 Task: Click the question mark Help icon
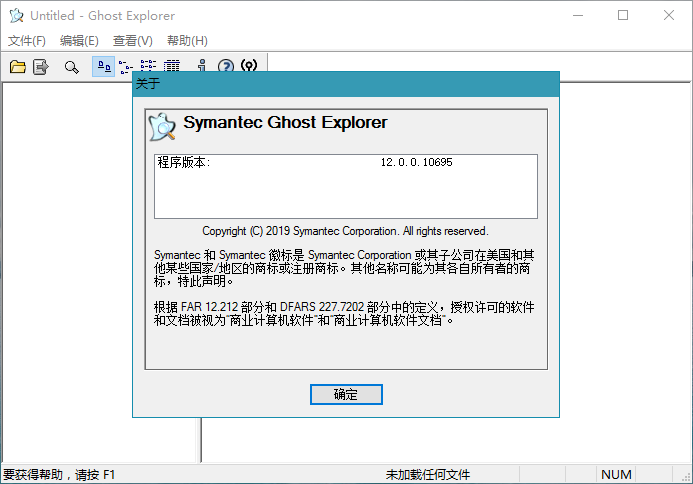pyautogui.click(x=226, y=67)
